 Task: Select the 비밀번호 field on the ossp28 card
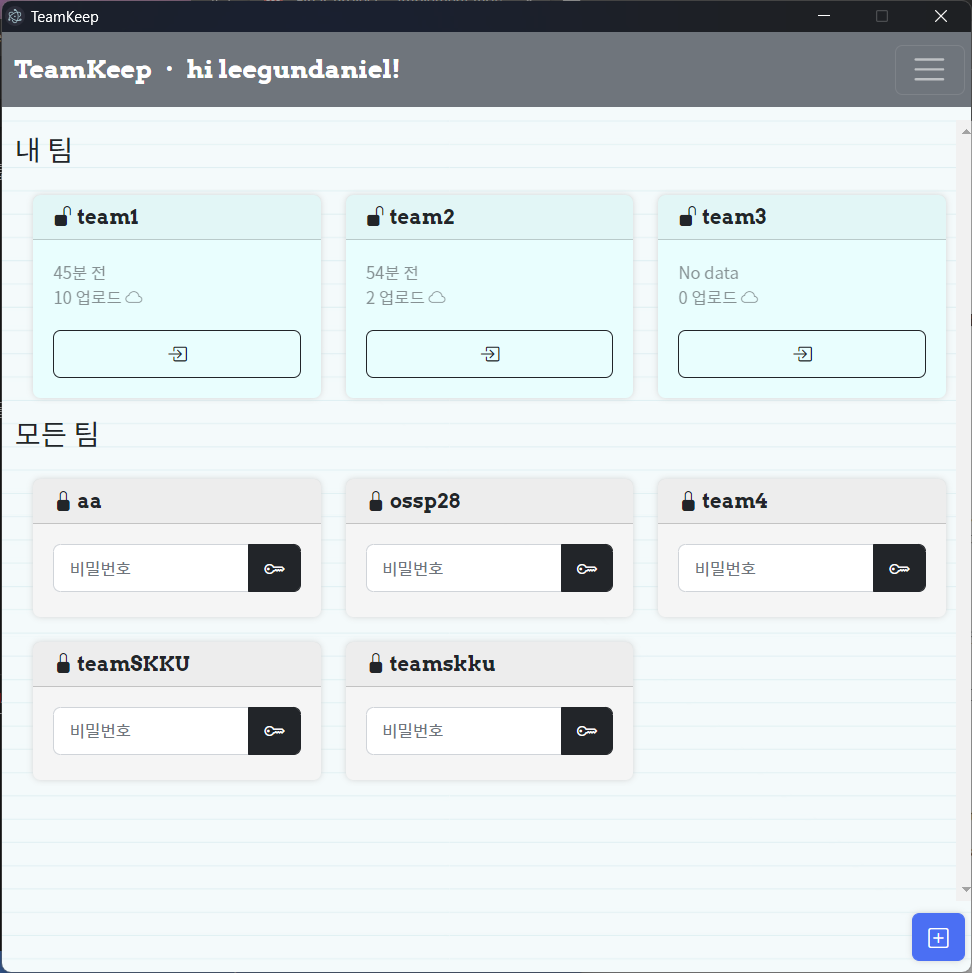click(462, 567)
